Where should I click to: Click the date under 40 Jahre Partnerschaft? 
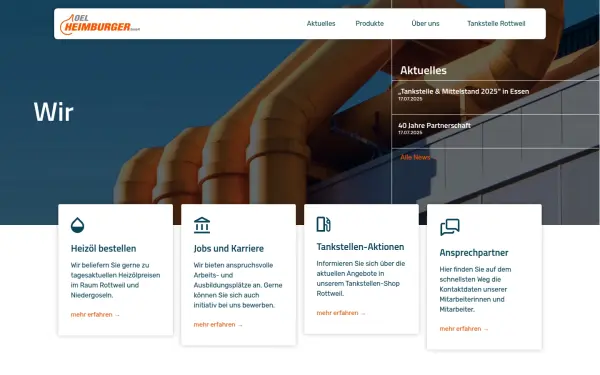point(410,133)
